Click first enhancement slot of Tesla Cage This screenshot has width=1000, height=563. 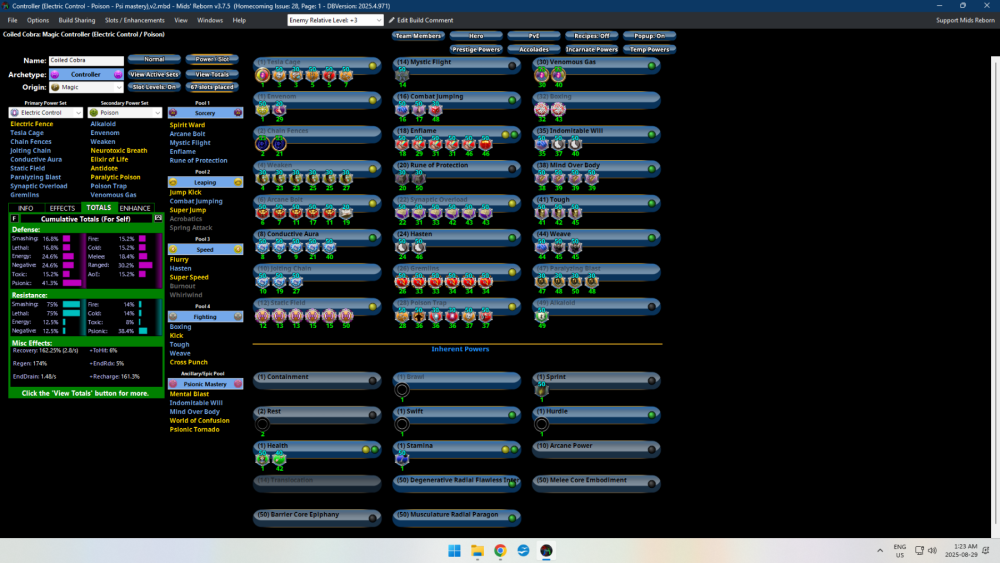pyautogui.click(x=263, y=76)
